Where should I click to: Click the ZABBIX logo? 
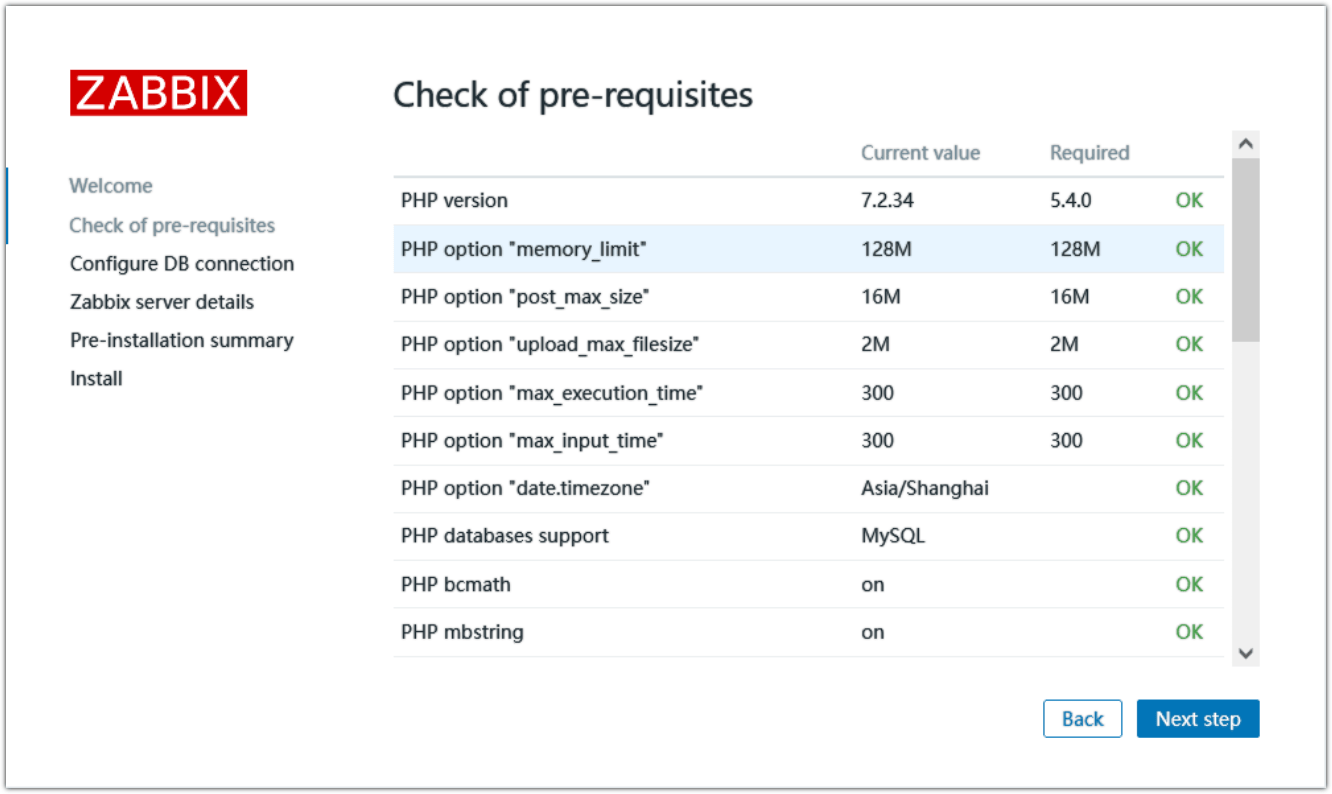[158, 93]
